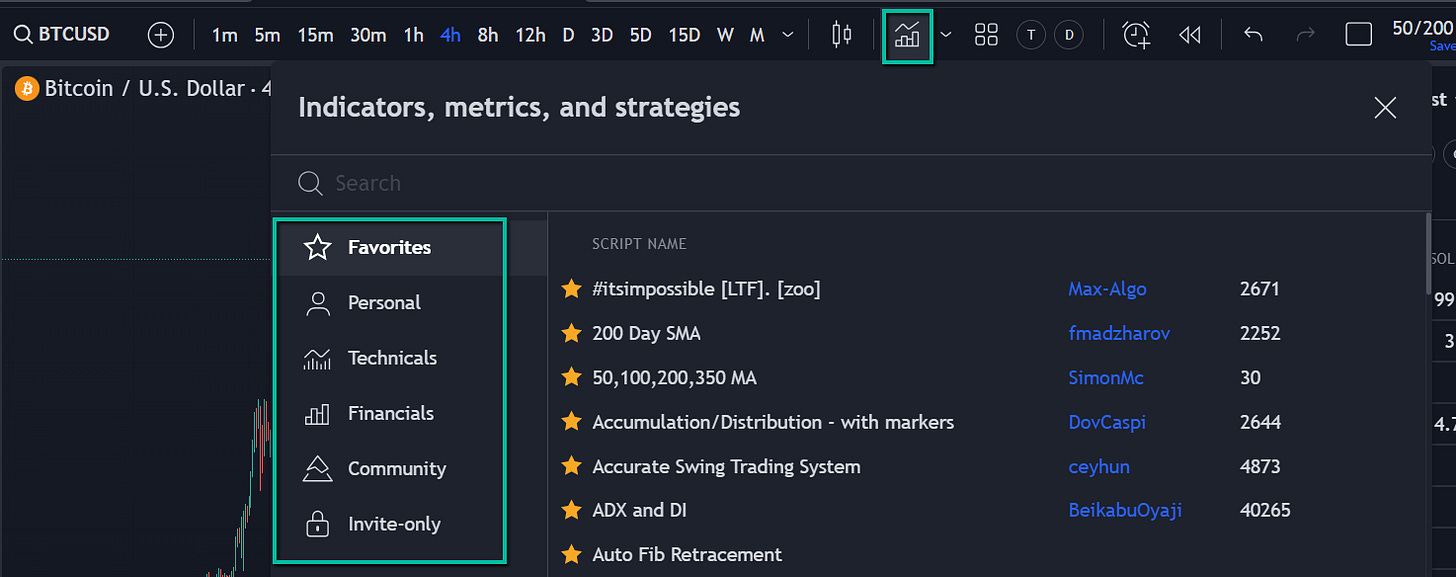
Task: Select the Technicals category in sidebar
Action: coord(392,357)
